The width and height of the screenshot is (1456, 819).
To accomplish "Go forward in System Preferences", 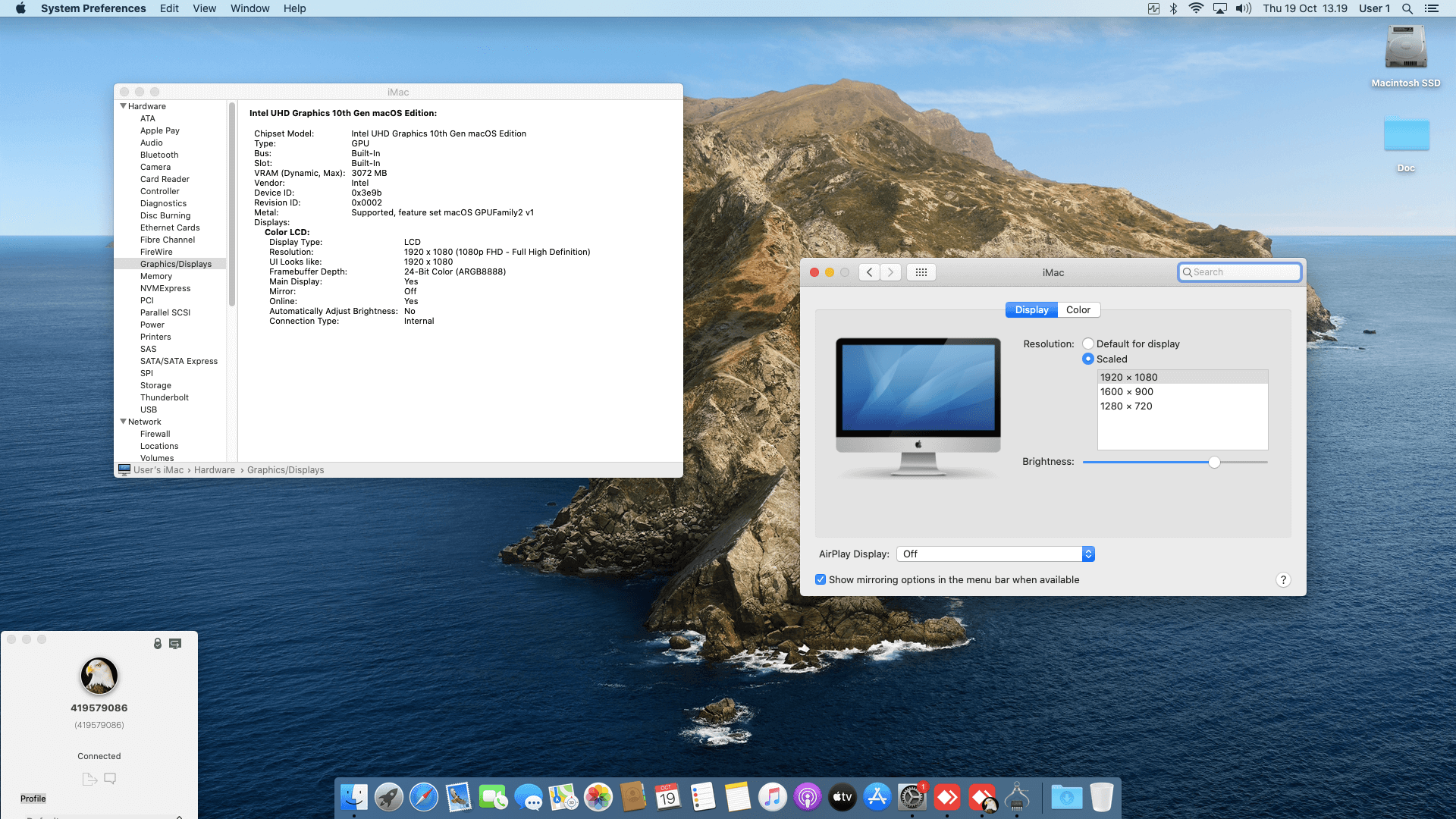I will [x=891, y=272].
